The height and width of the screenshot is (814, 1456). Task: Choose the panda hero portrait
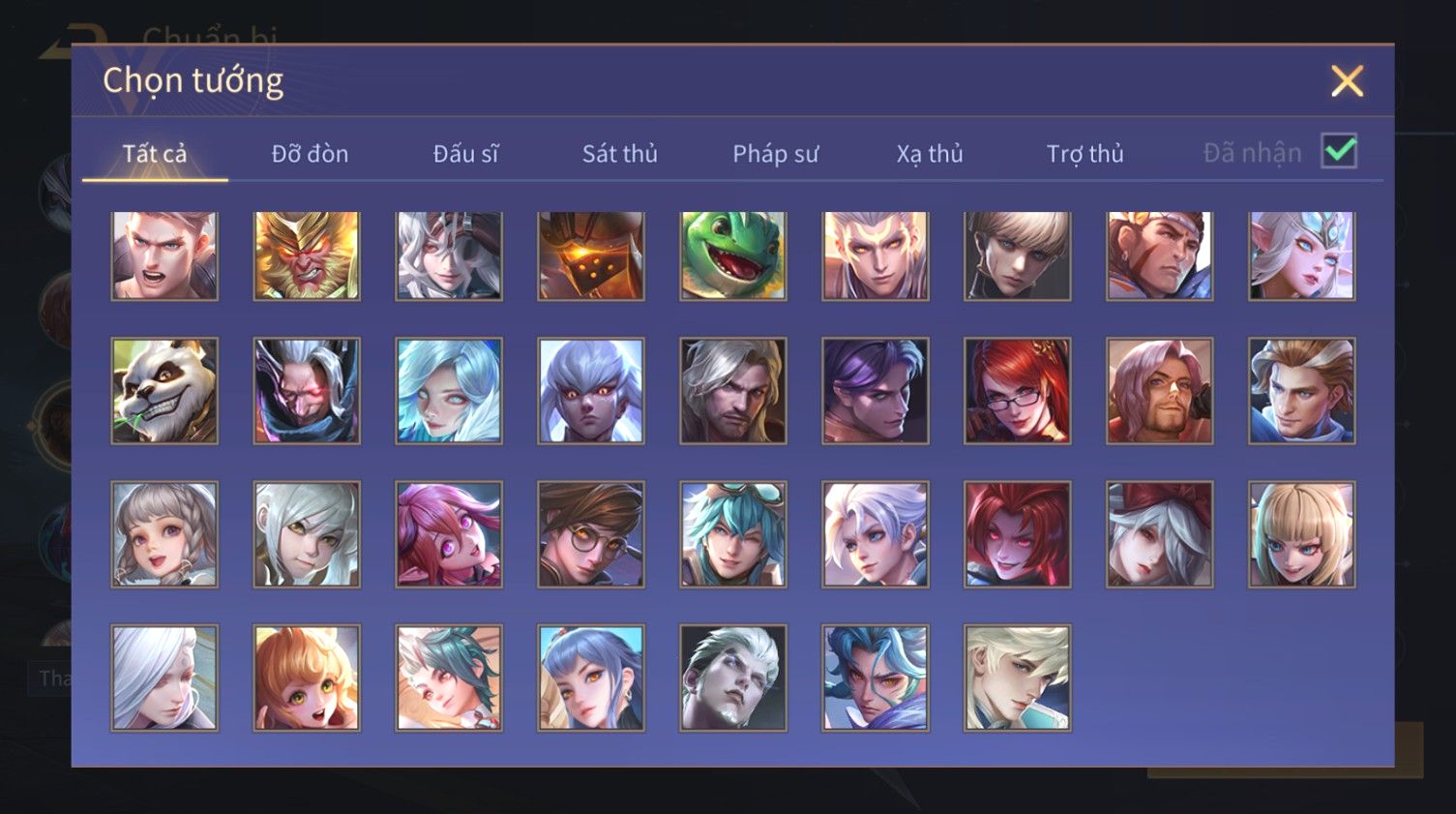pos(164,391)
